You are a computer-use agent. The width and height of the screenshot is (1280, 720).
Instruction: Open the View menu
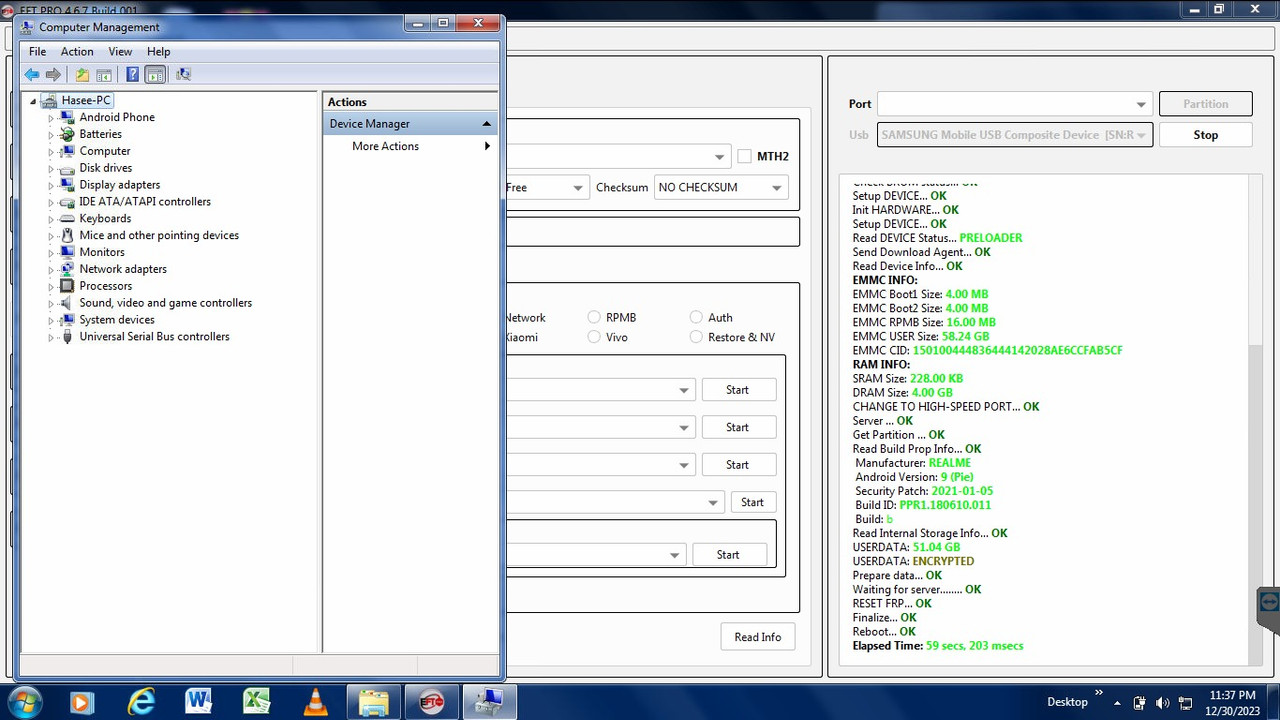[120, 52]
